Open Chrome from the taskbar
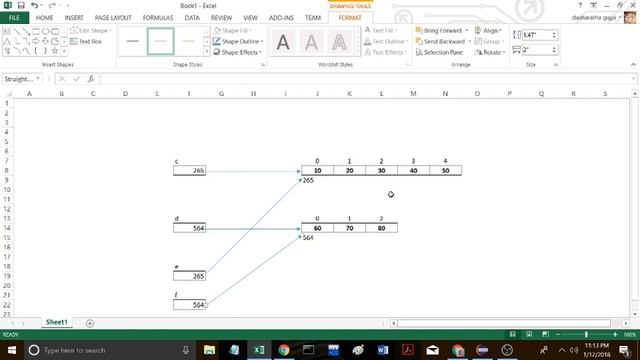Screen dimensions: 640x360 click(284, 350)
